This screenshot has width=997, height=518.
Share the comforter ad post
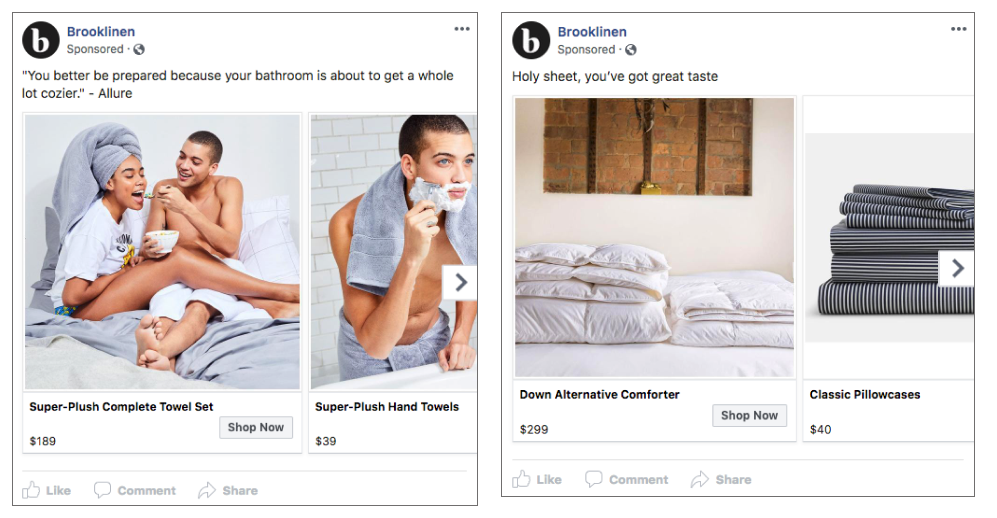point(721,479)
